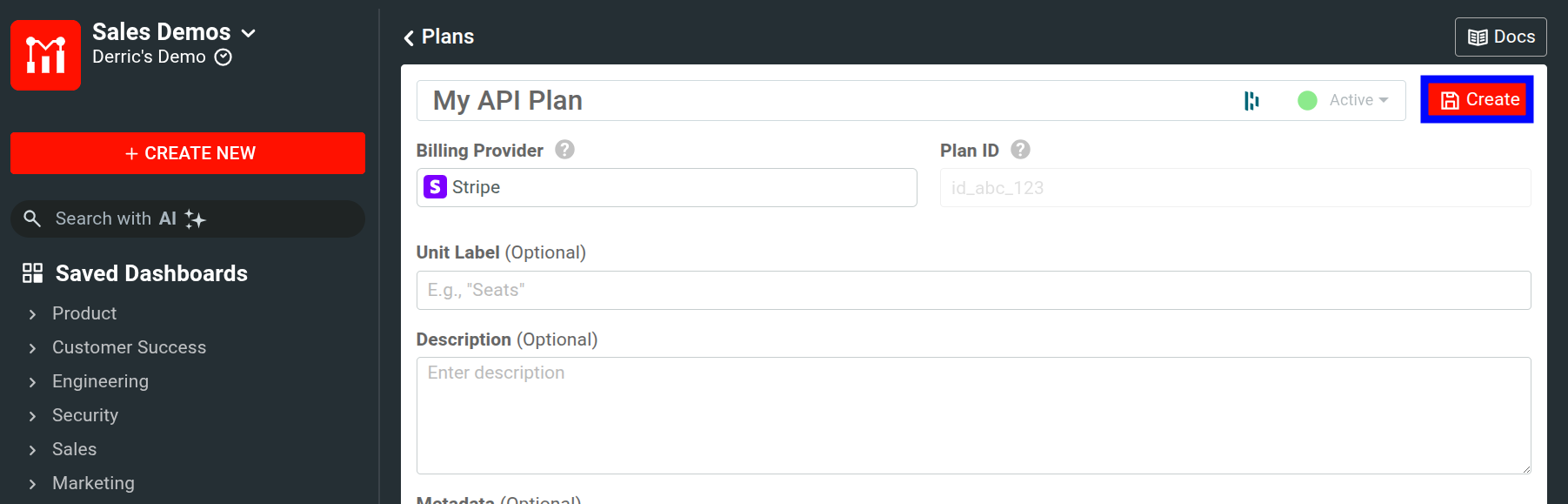
Task: Click the CREATE NEW button
Action: point(188,152)
